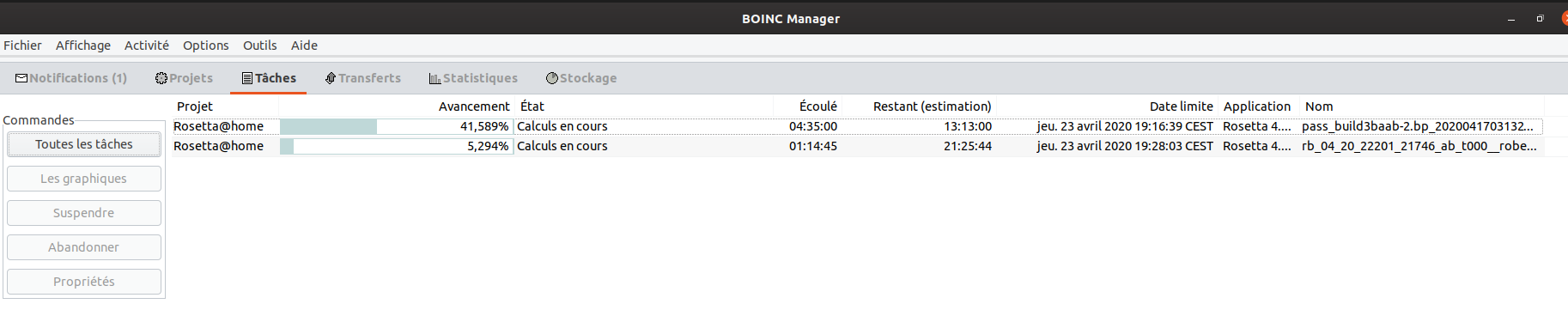The height and width of the screenshot is (310, 1568).
Task: Open the Outils menu
Action: point(259,46)
